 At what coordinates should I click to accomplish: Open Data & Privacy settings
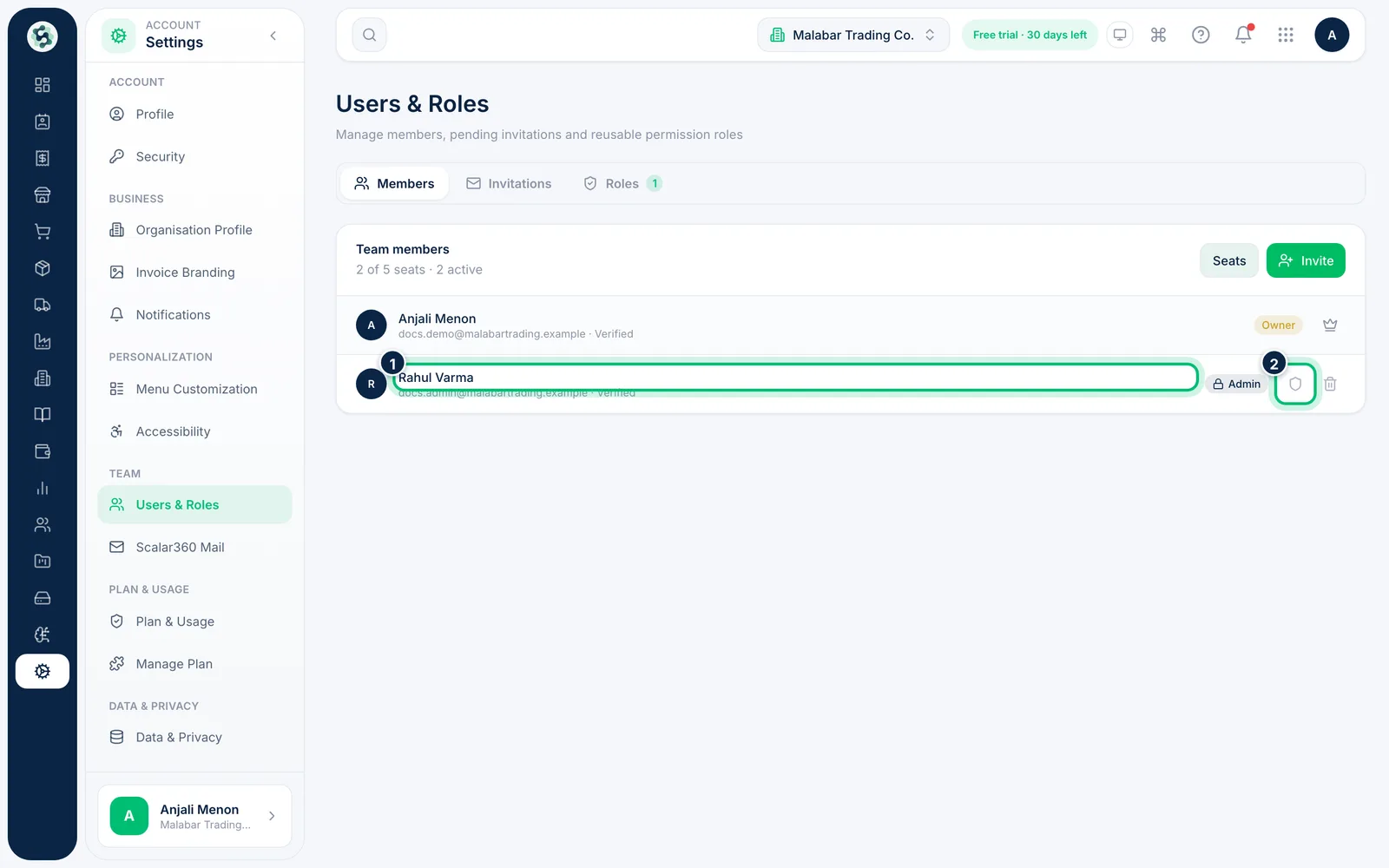click(x=194, y=737)
